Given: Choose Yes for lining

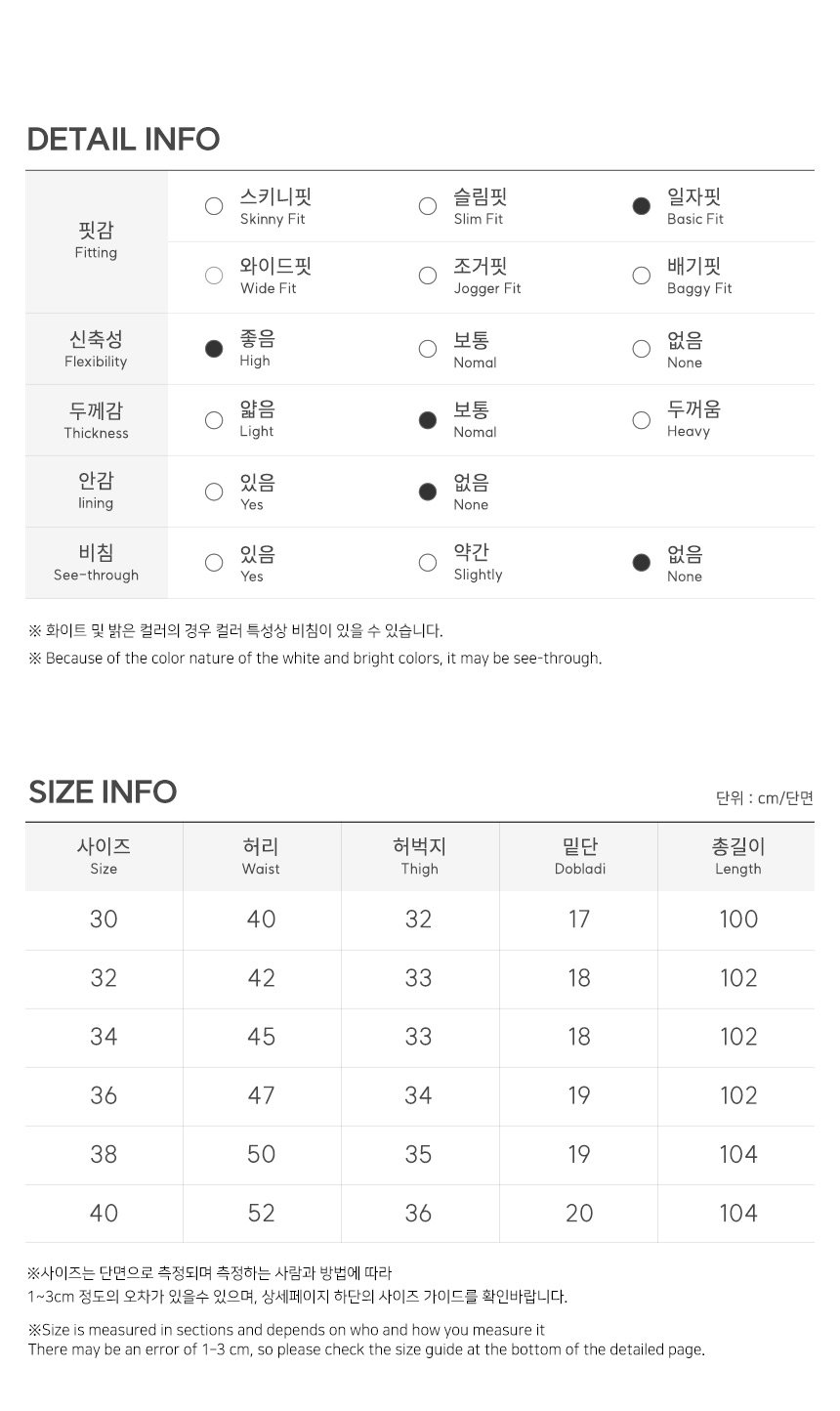Looking at the screenshot, I should [x=214, y=492].
